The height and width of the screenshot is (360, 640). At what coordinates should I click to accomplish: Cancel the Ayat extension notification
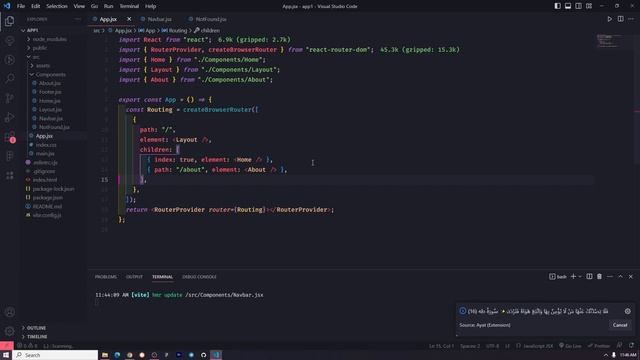pos(620,325)
